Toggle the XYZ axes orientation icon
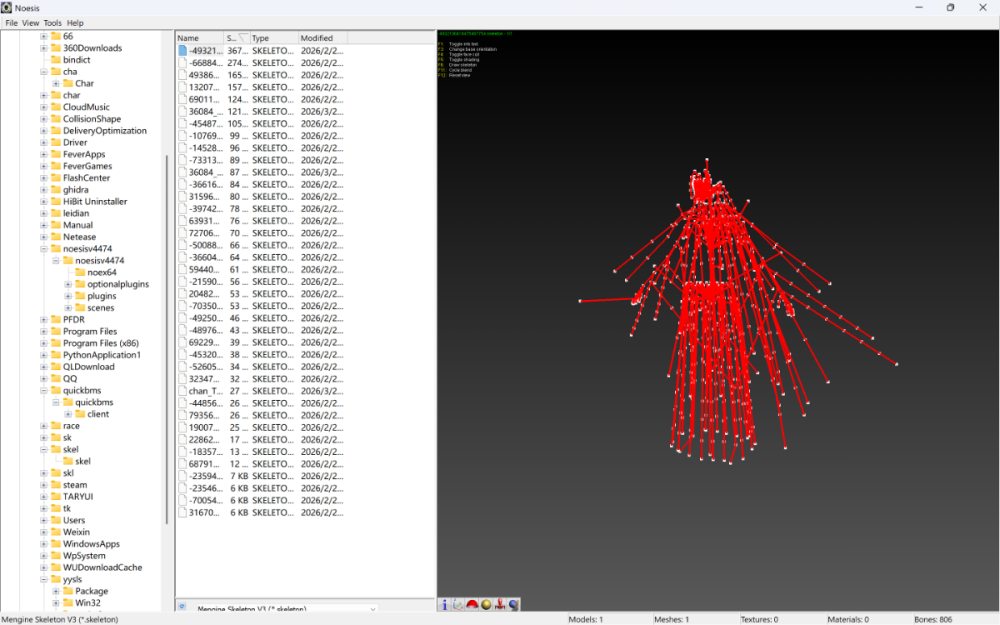 459,605
